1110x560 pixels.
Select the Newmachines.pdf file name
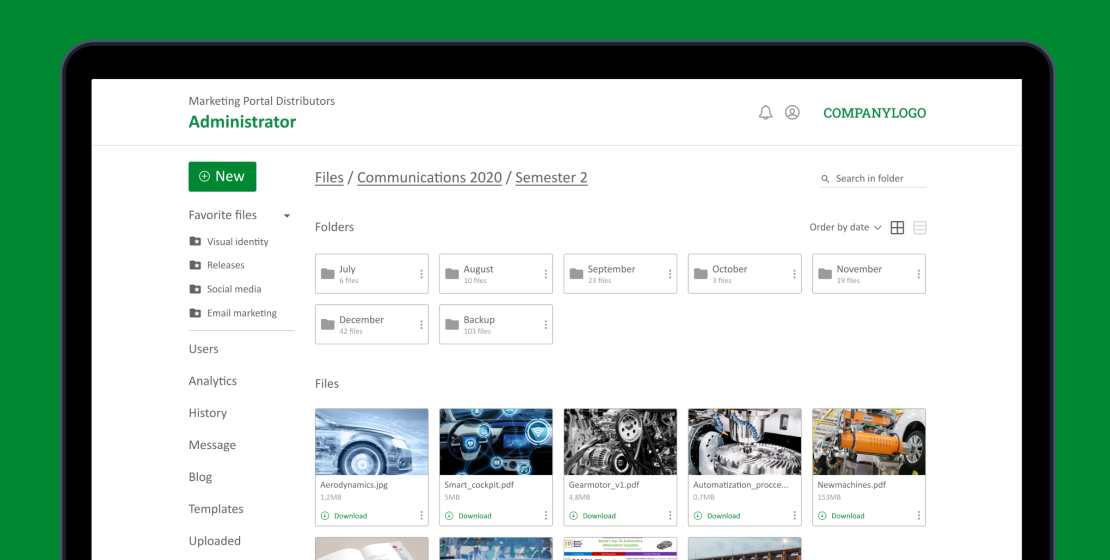click(x=852, y=485)
